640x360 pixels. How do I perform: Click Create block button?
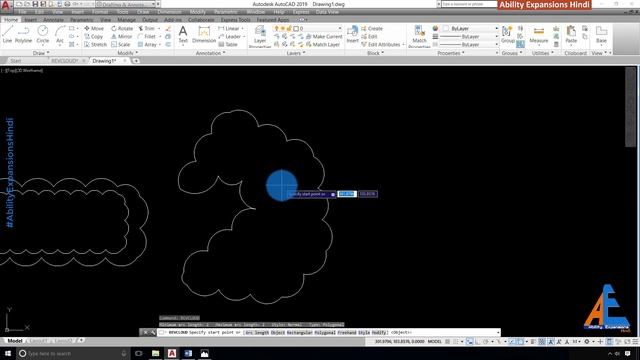[372, 29]
